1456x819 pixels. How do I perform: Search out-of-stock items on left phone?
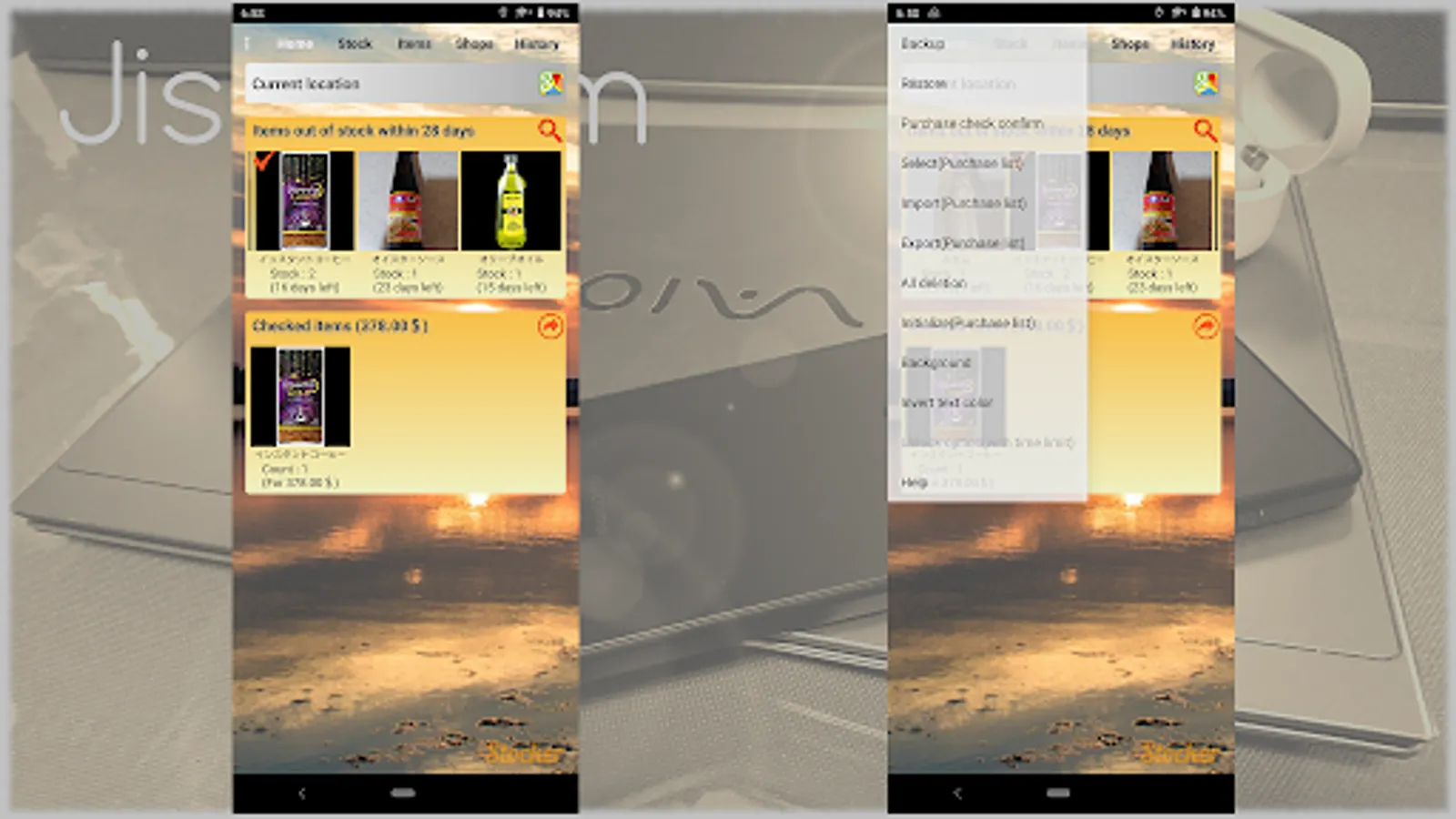(550, 131)
